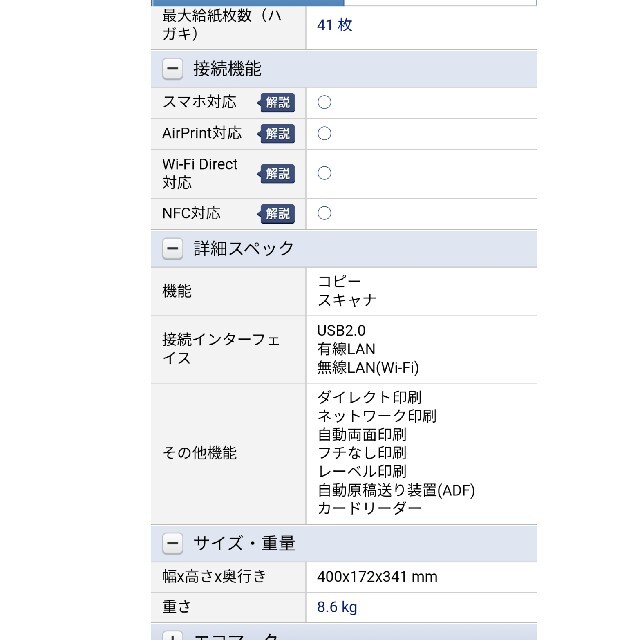Click the 400x172x341 mm dimension value
The height and width of the screenshot is (640, 640).
pos(377,577)
